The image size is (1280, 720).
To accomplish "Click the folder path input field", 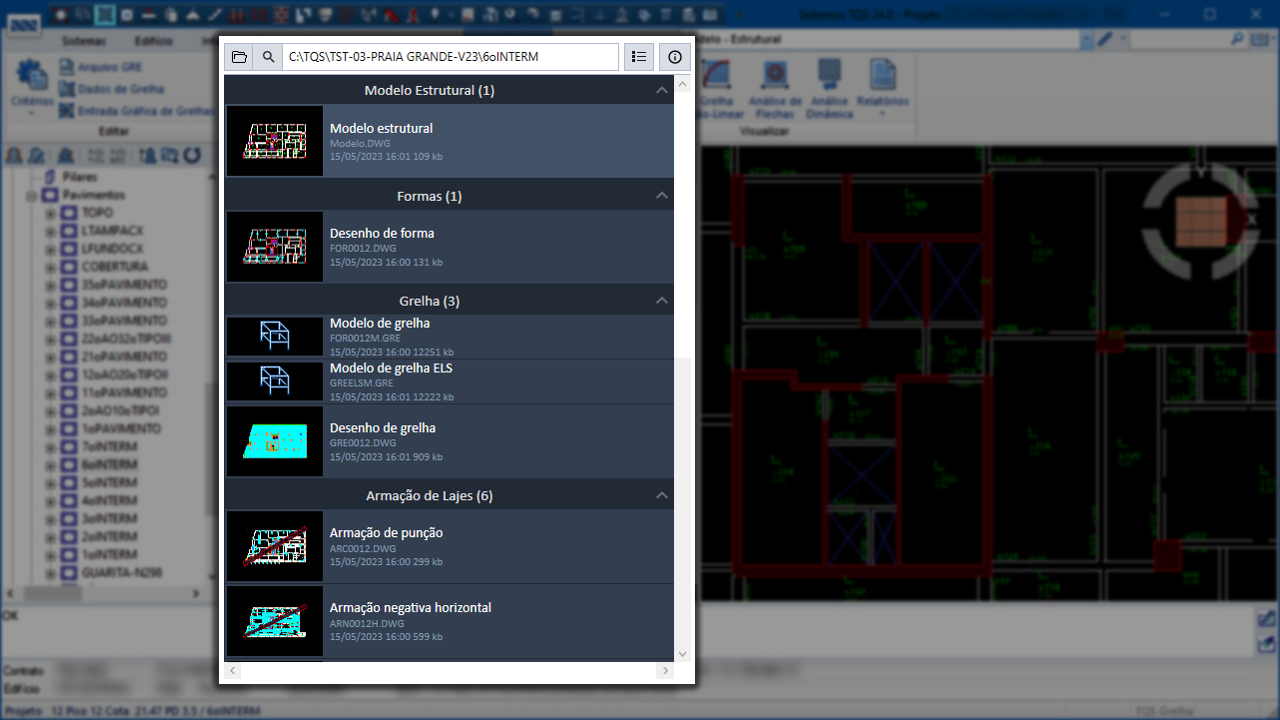I will coord(450,57).
